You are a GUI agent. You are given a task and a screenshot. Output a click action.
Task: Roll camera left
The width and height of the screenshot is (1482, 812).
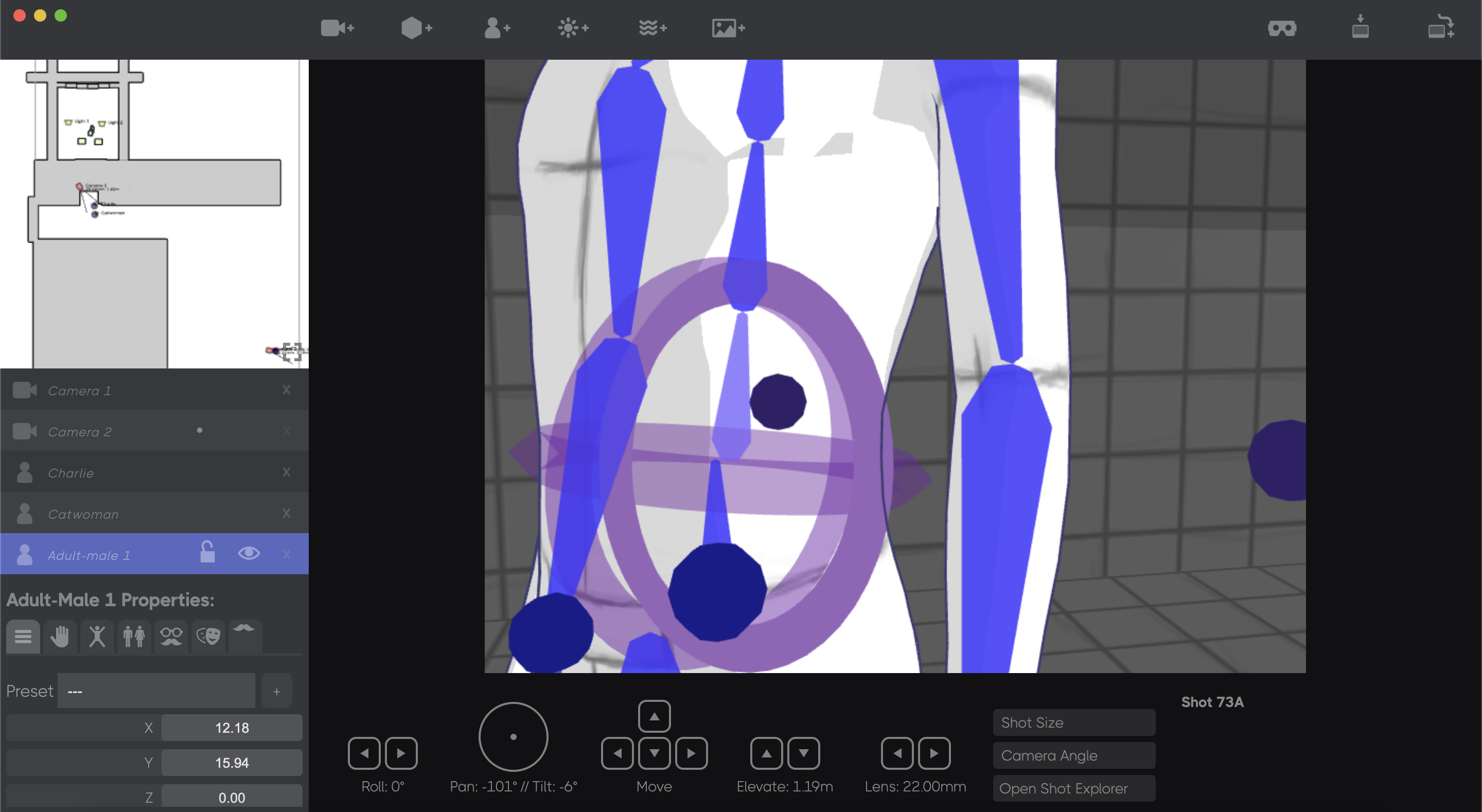click(x=364, y=753)
